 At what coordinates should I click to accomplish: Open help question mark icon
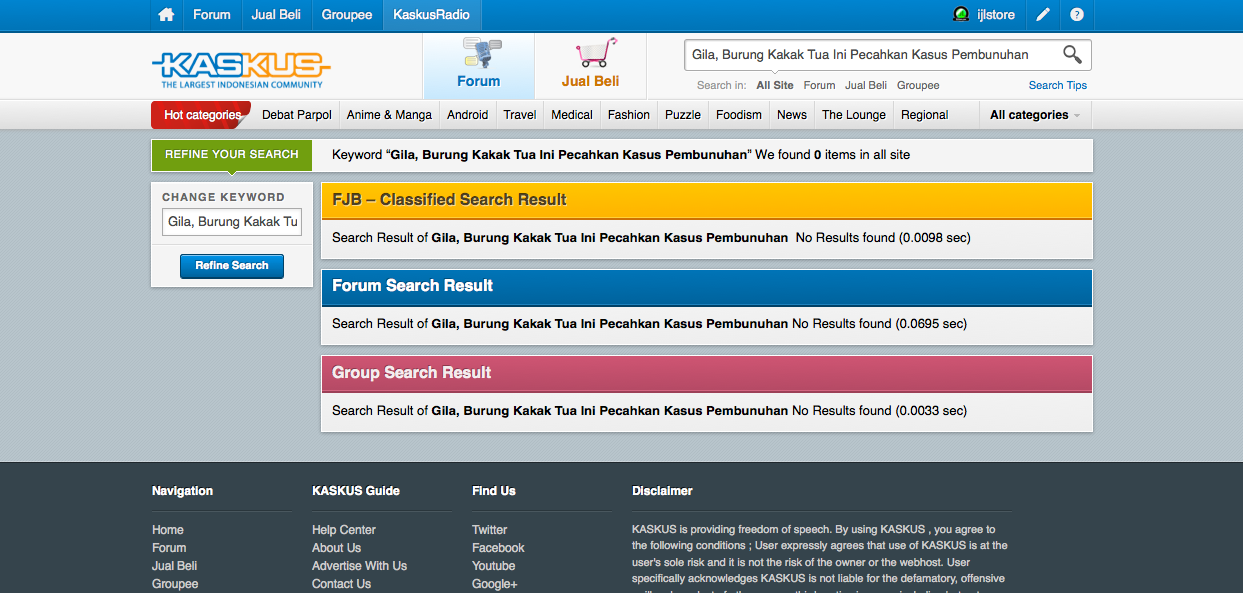coord(1077,15)
